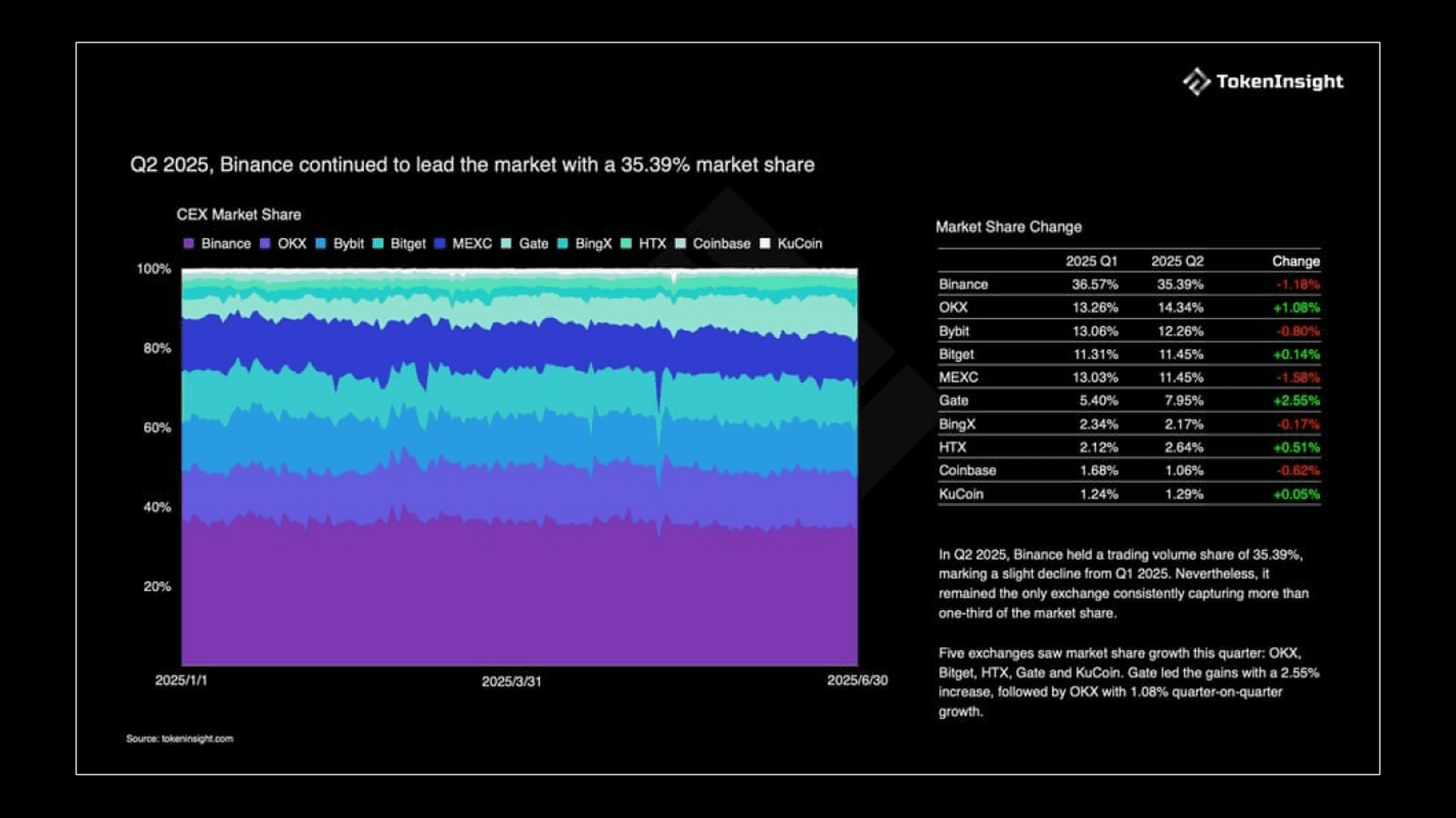Click the OKX legend color swatch

(x=265, y=243)
